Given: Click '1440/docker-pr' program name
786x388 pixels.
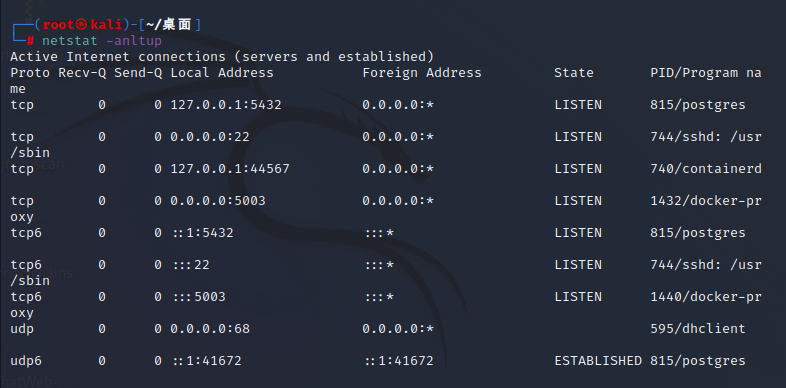Looking at the screenshot, I should (x=706, y=297).
